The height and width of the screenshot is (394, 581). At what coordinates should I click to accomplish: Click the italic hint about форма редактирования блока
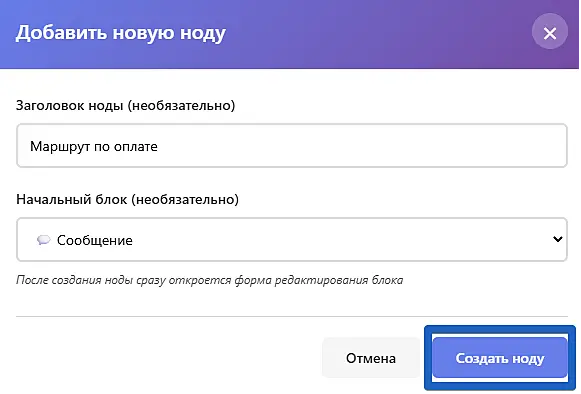coord(209,280)
